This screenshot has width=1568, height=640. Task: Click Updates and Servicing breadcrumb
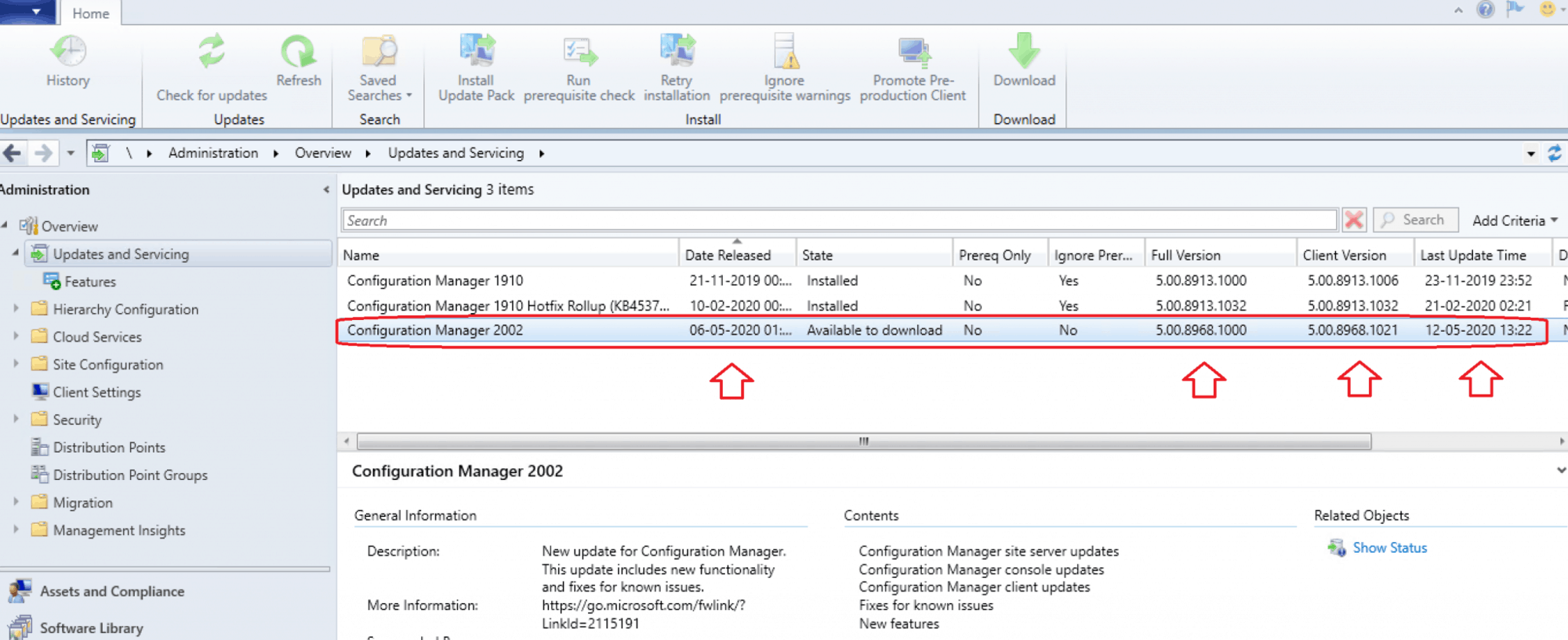click(x=456, y=153)
